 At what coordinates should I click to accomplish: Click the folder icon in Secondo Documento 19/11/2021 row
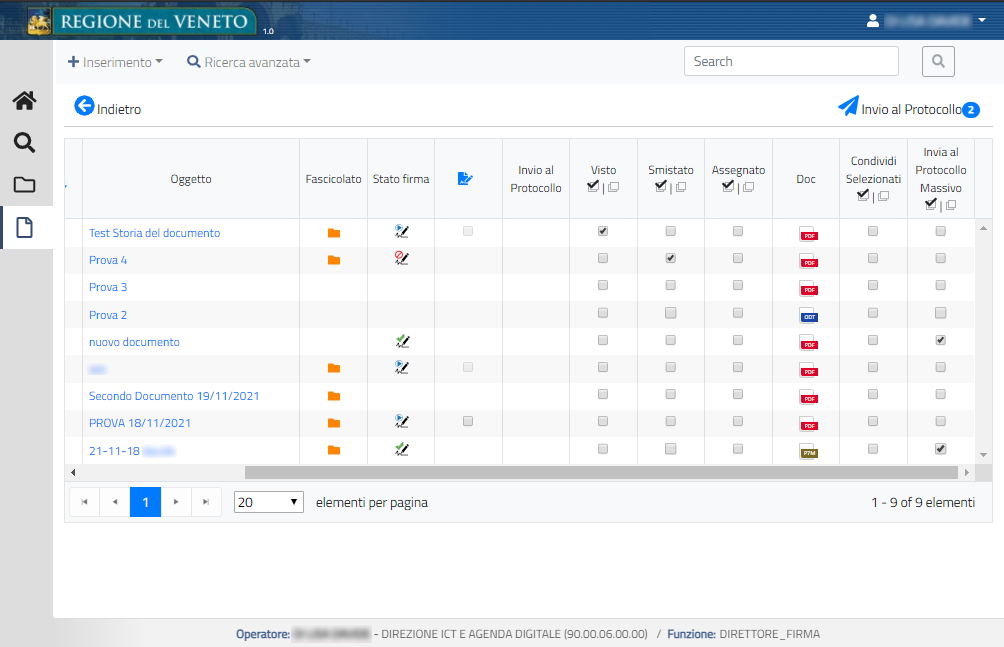[334, 397]
